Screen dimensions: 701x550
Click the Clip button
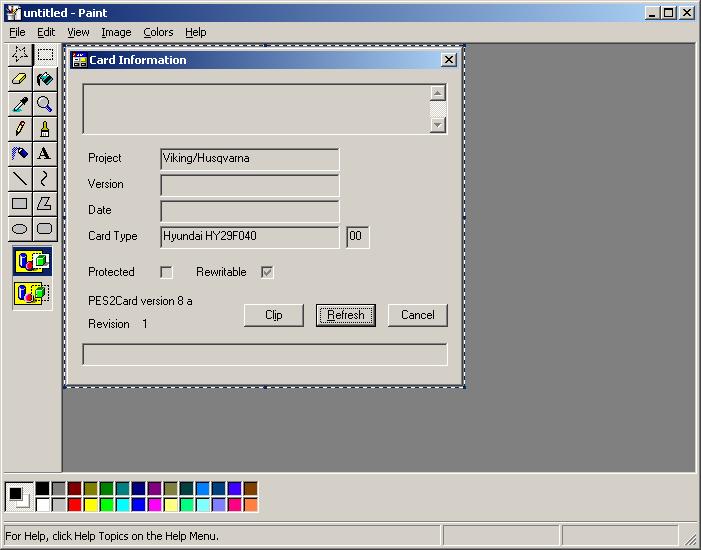pyautogui.click(x=274, y=315)
